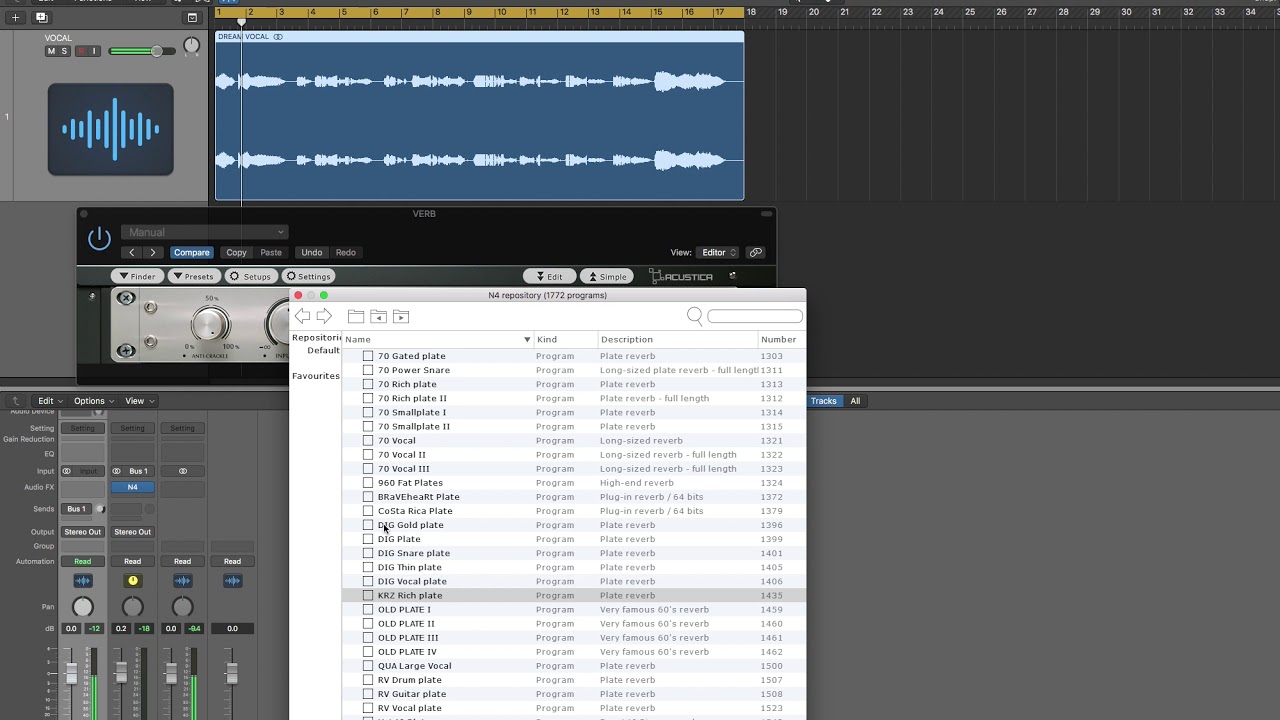Solo the VOCAL track

pos(64,51)
